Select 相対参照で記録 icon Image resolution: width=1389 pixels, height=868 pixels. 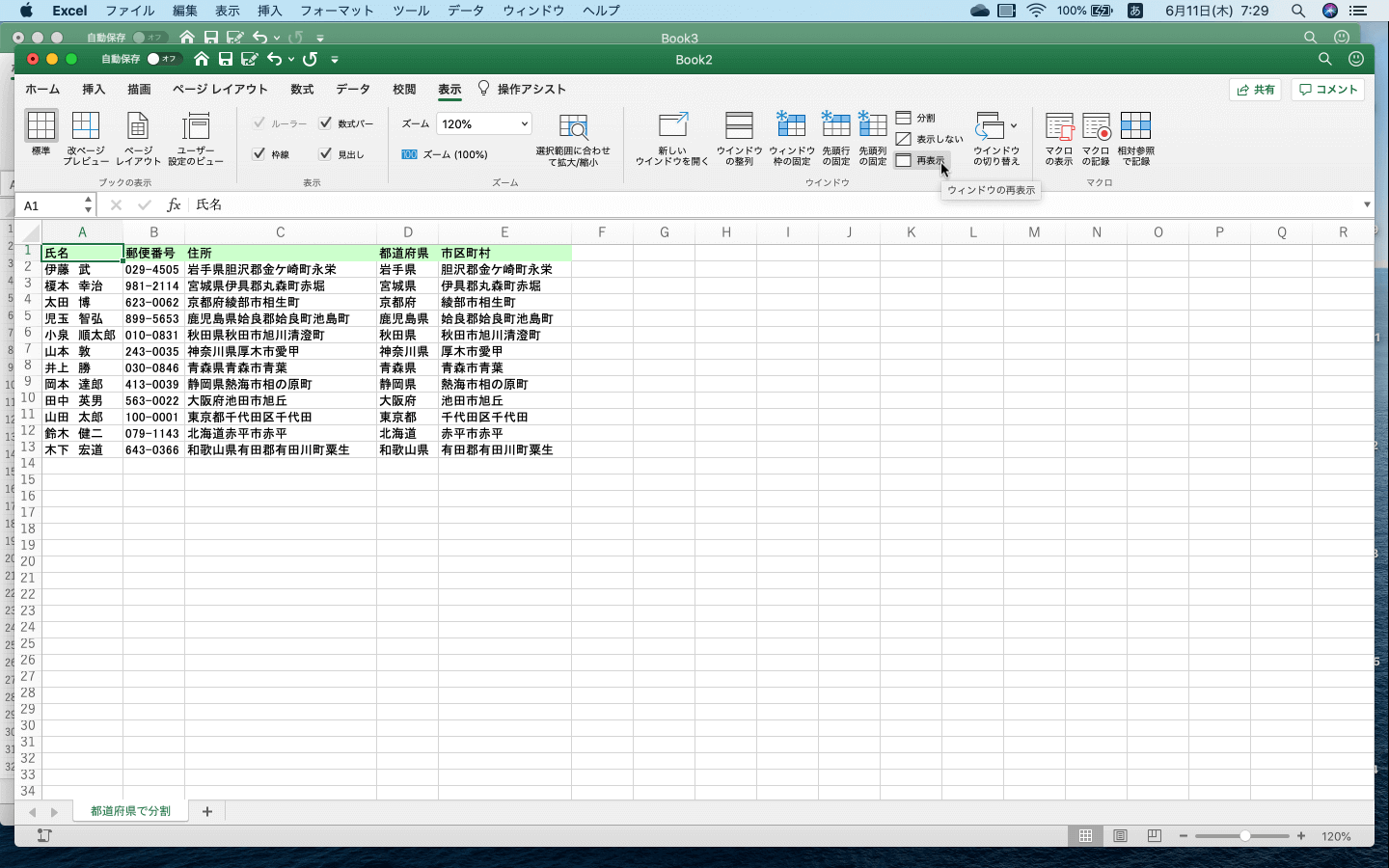click(x=1136, y=138)
